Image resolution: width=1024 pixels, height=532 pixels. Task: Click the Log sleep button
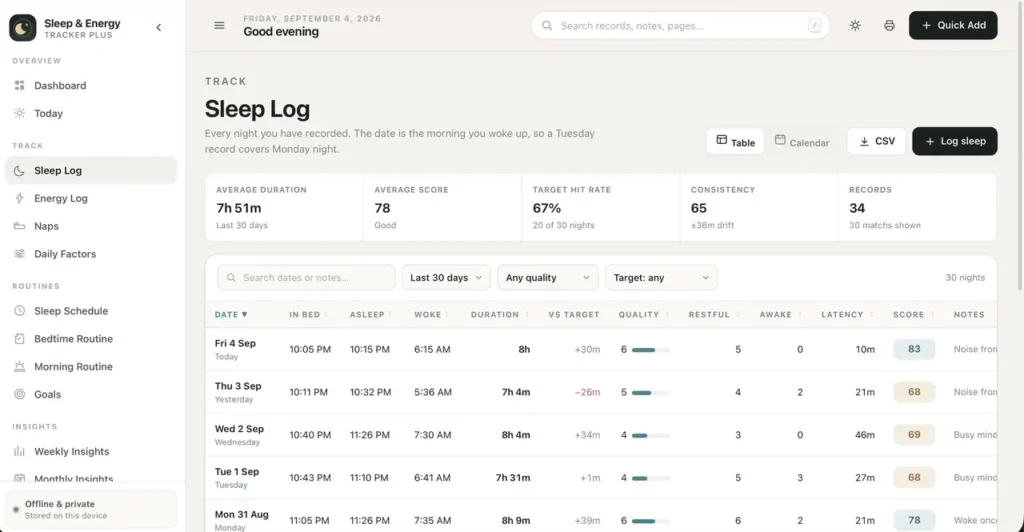(x=954, y=141)
